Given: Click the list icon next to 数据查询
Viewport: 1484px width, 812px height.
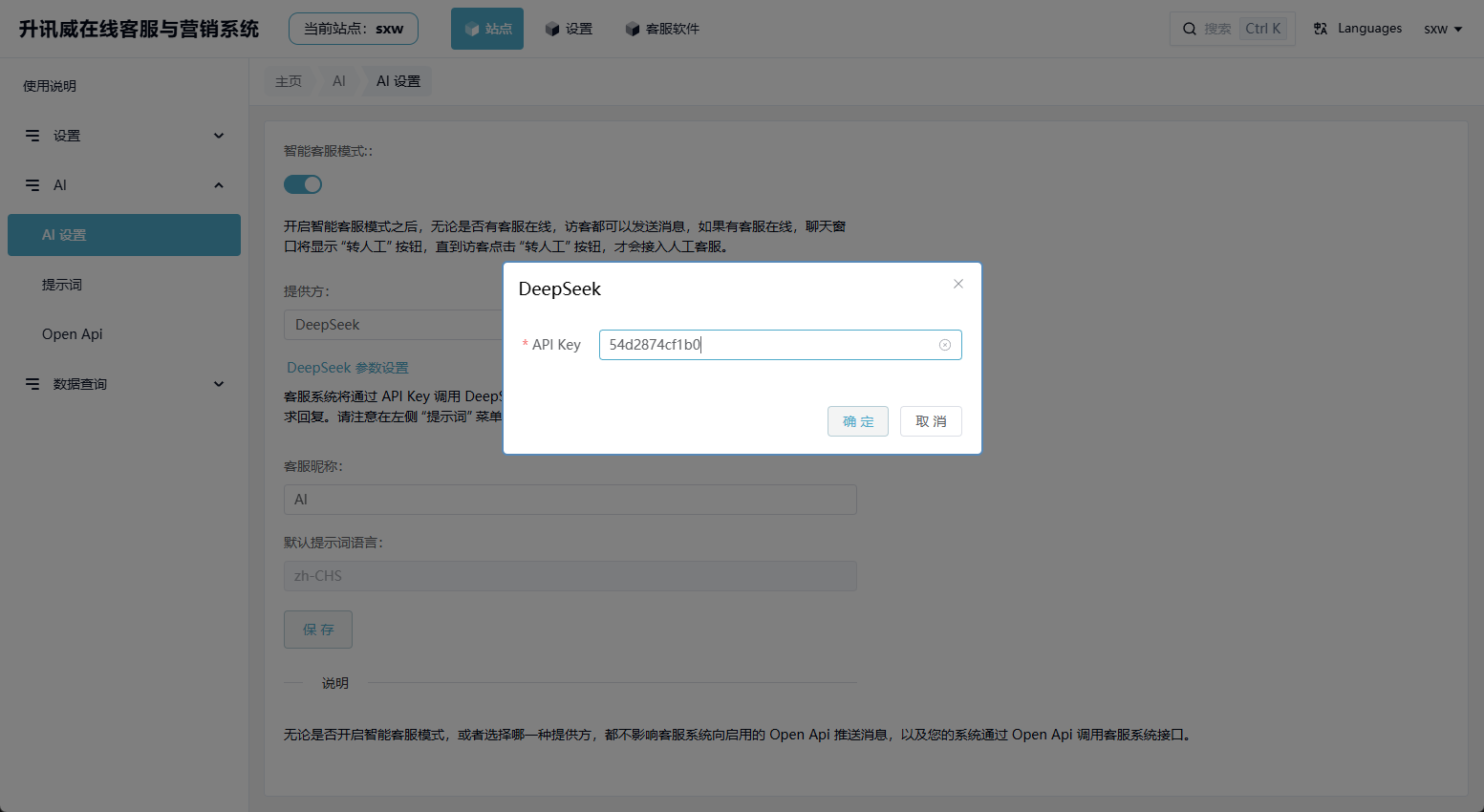Looking at the screenshot, I should click(x=32, y=384).
